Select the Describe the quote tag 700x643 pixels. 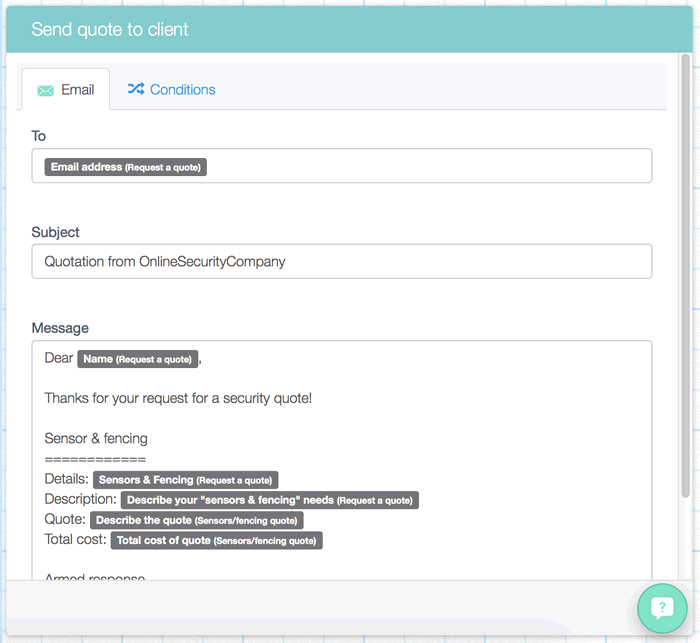point(197,520)
